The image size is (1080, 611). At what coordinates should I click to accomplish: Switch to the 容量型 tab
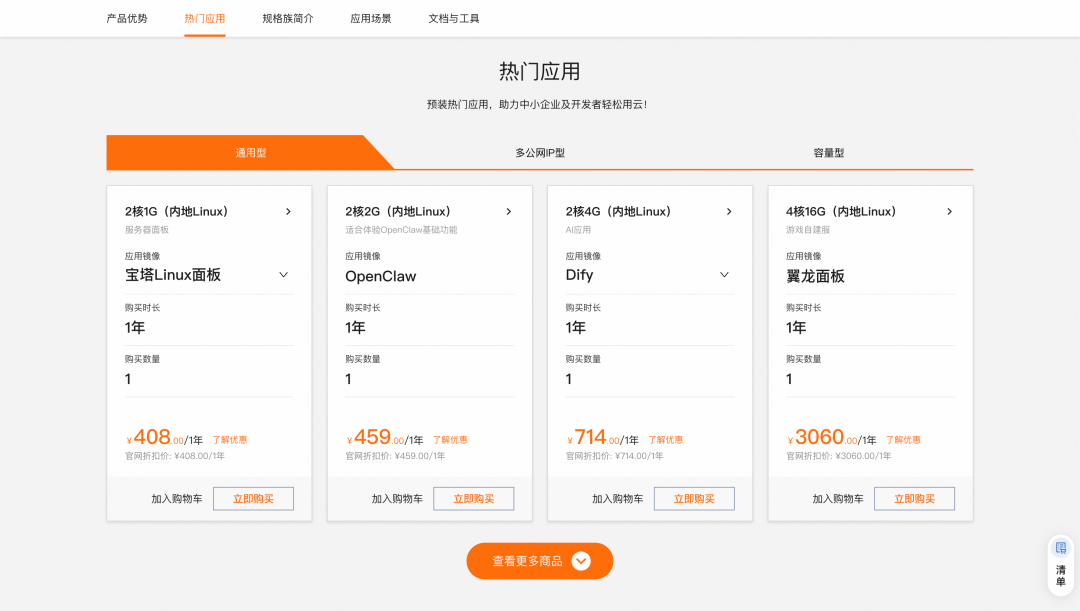click(829, 152)
